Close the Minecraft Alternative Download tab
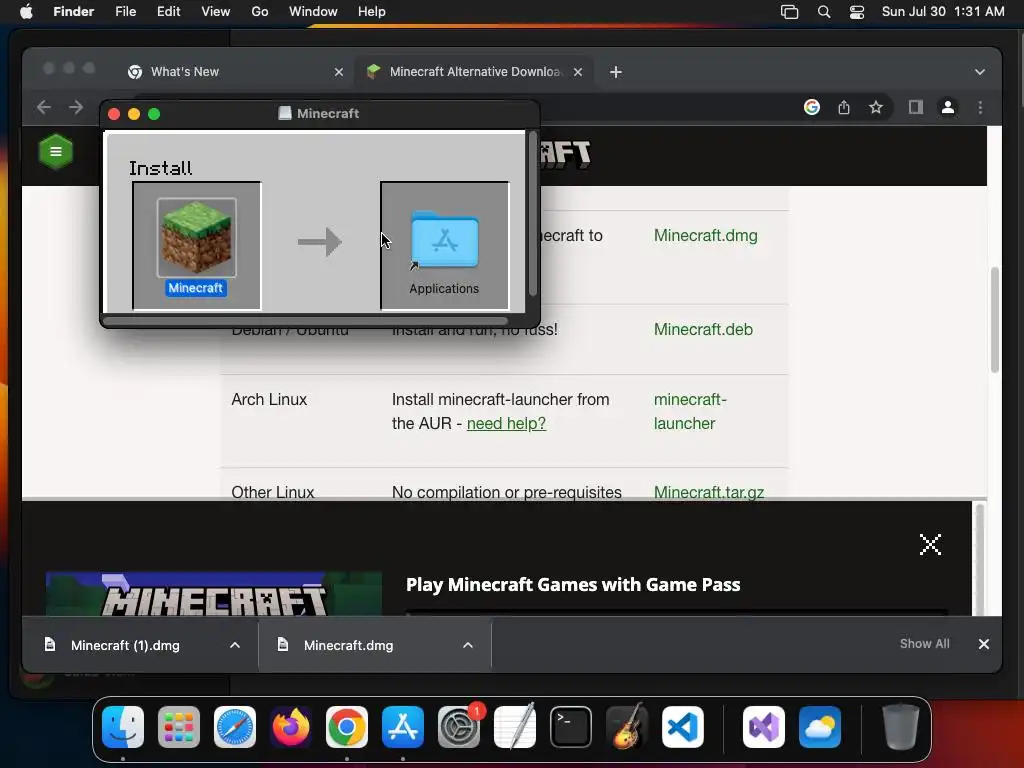 [x=577, y=72]
